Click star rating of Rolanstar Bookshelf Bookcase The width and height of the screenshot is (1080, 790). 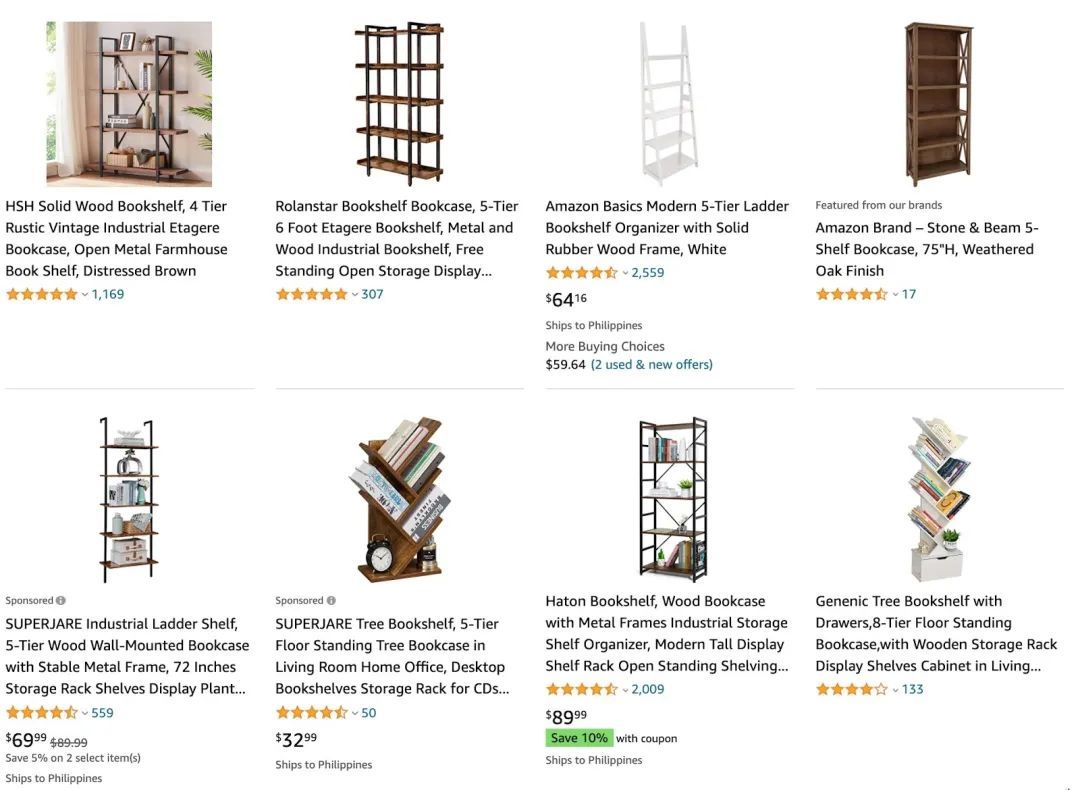tap(311, 294)
